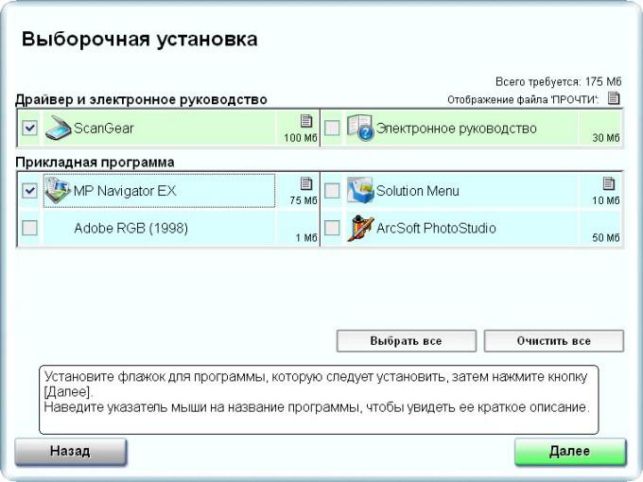Screen dimensions: 643x482
Task: Click the '100 Мб' size of ScanGear
Action: [301, 138]
